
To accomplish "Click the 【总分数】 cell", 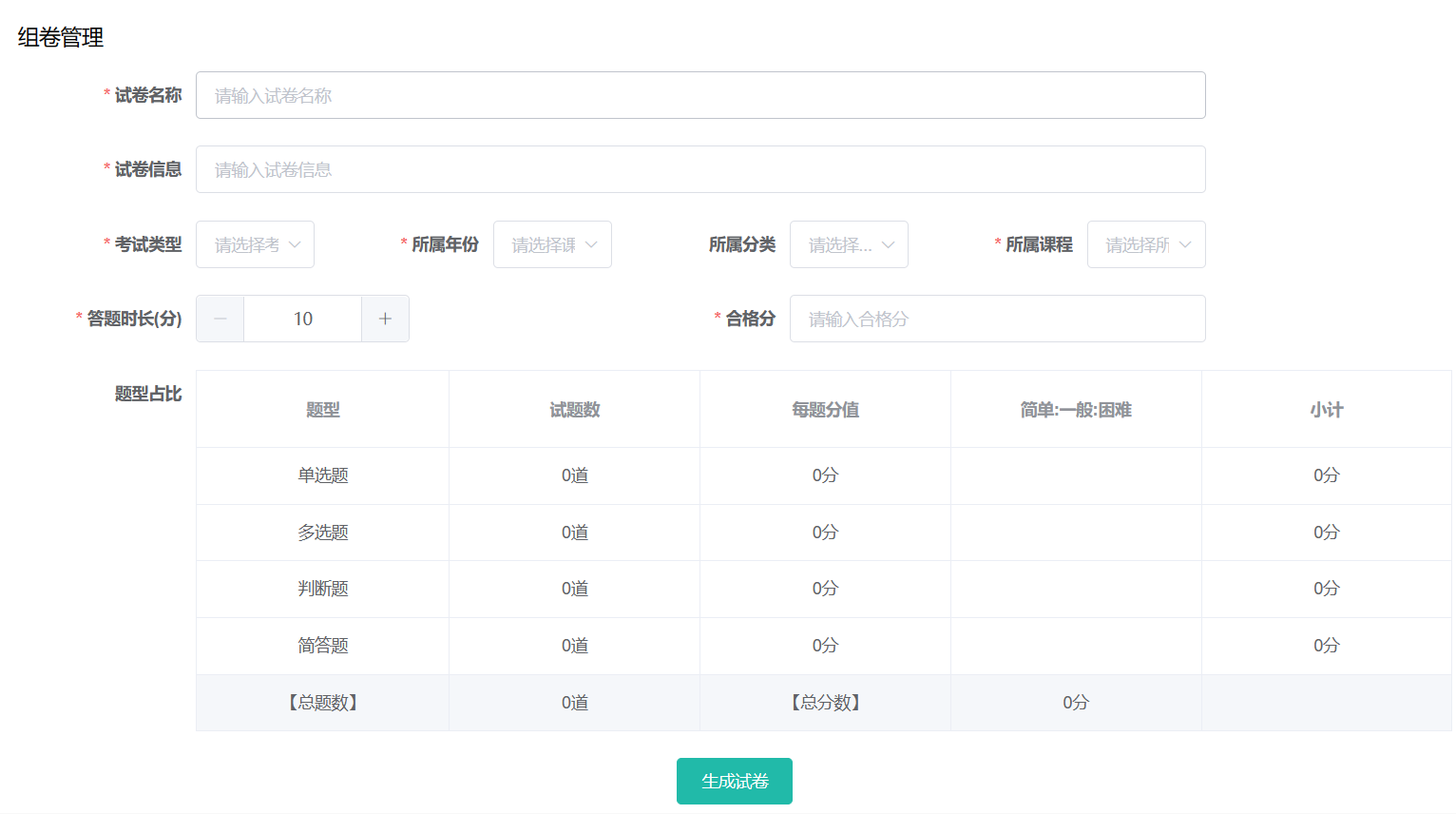I will tap(825, 703).
